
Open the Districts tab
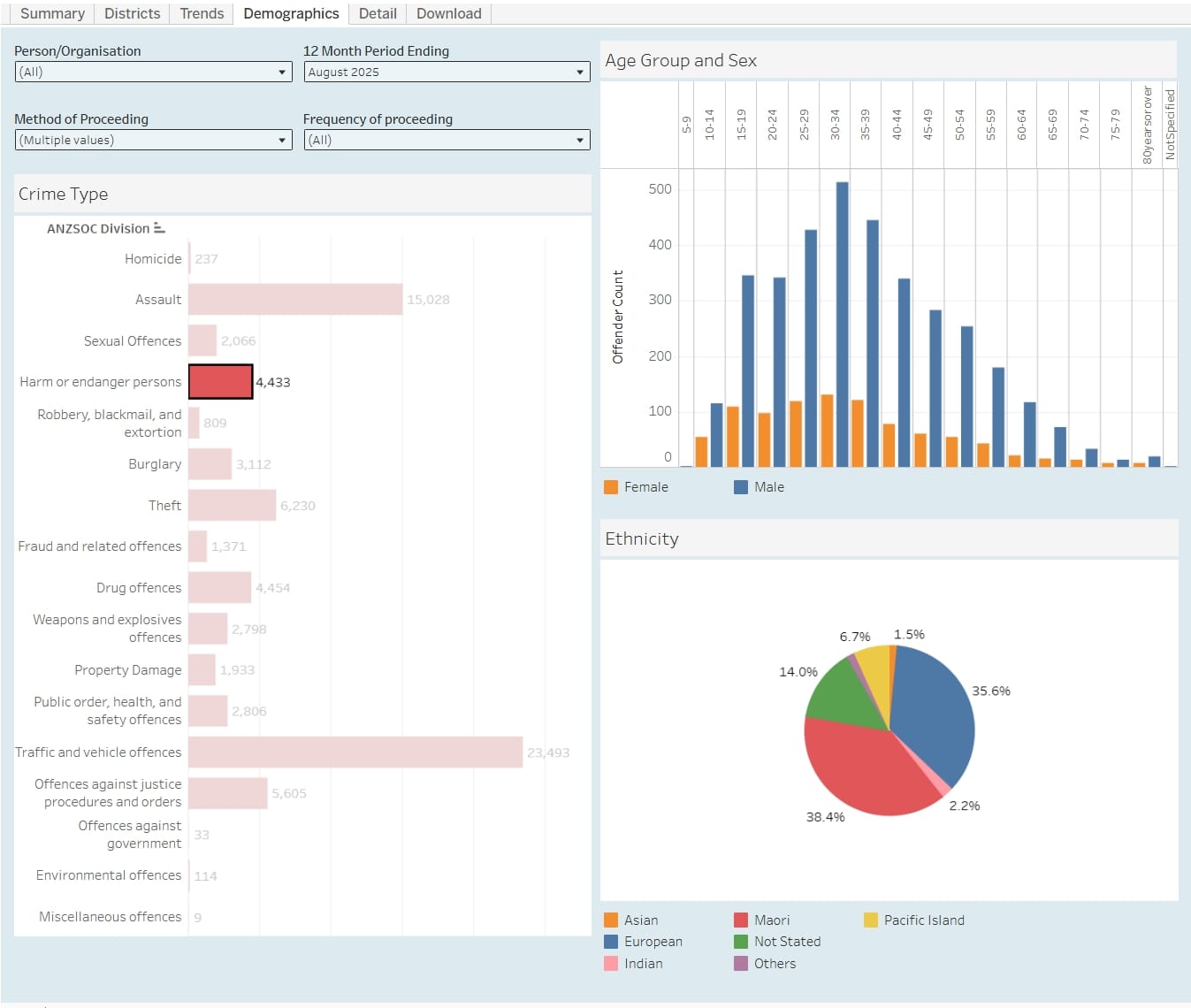coord(132,13)
